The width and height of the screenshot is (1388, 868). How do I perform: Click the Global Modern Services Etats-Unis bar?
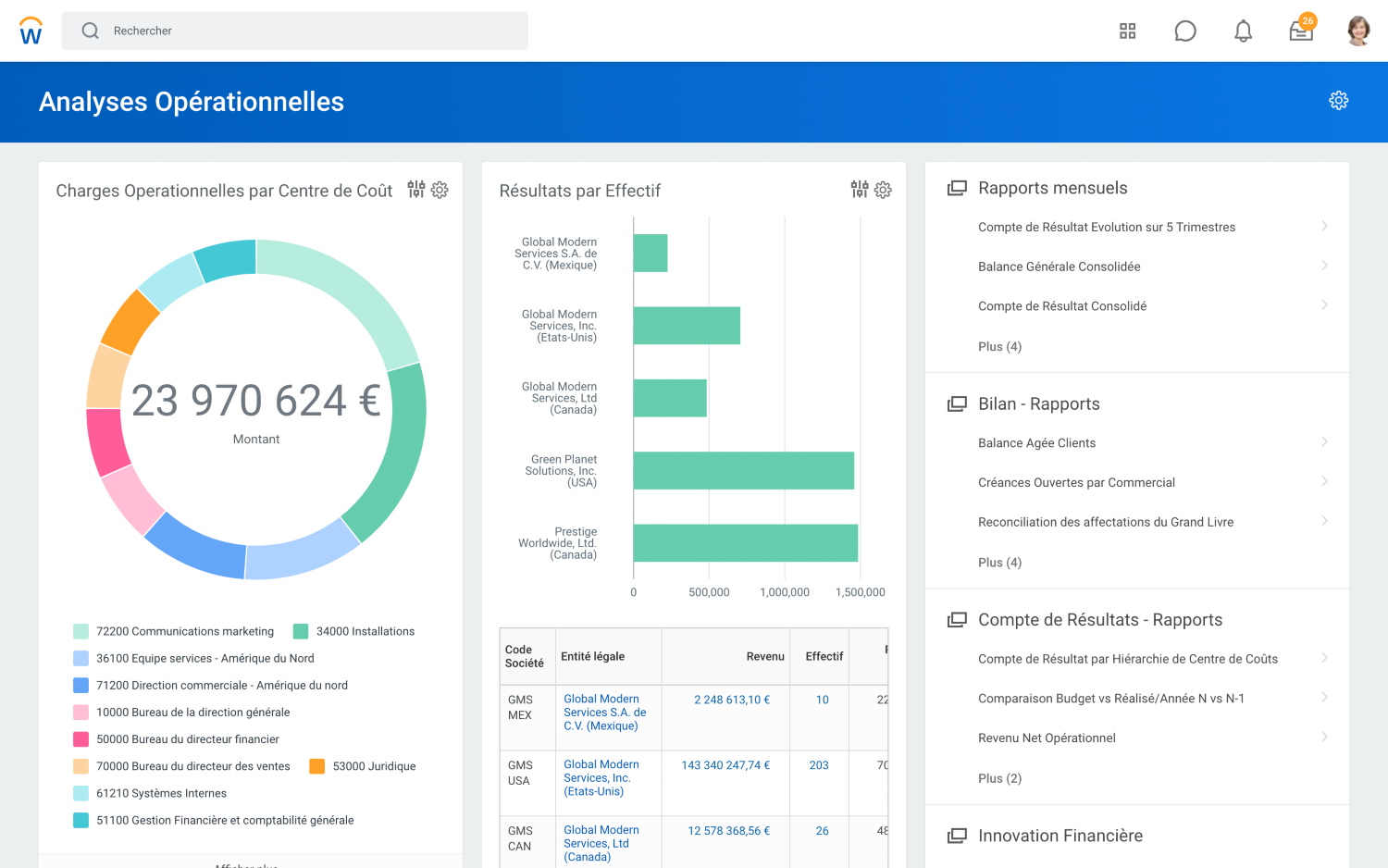point(687,326)
